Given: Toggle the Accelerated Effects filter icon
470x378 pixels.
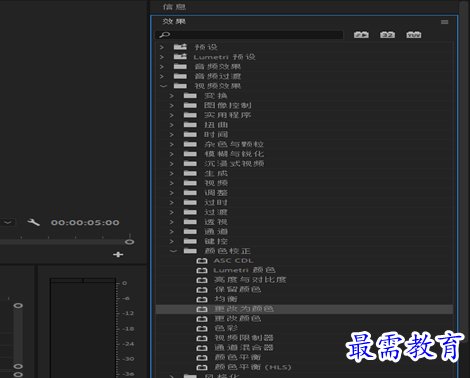Looking at the screenshot, I should [361, 35].
